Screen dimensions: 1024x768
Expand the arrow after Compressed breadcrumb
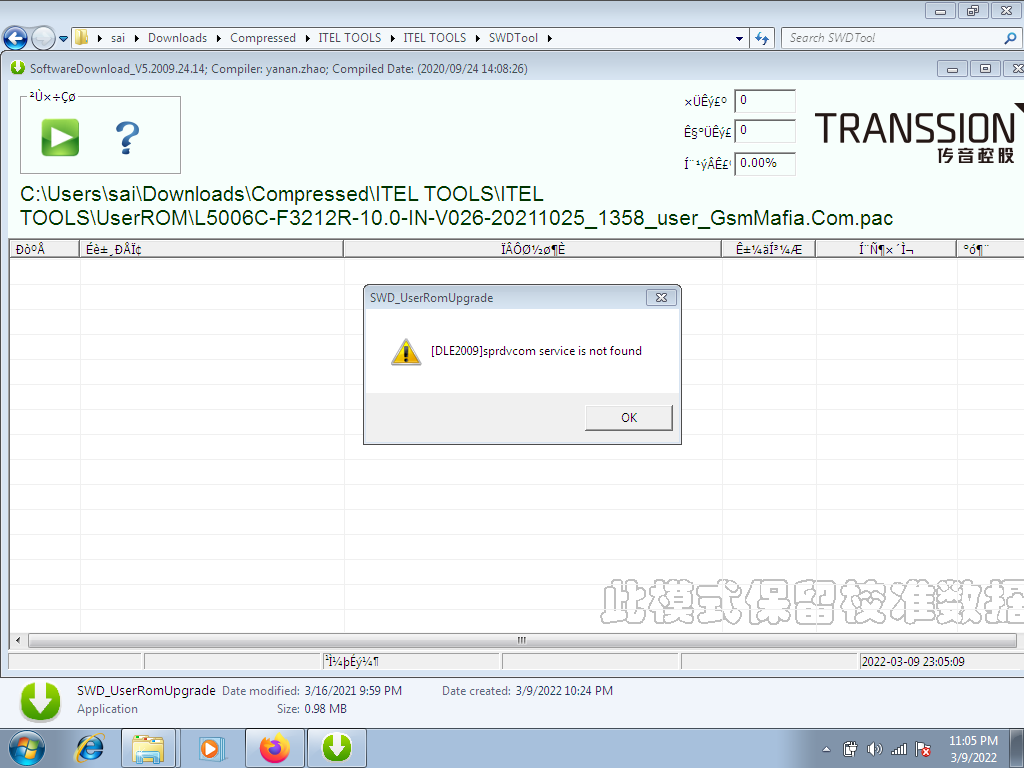coord(307,39)
